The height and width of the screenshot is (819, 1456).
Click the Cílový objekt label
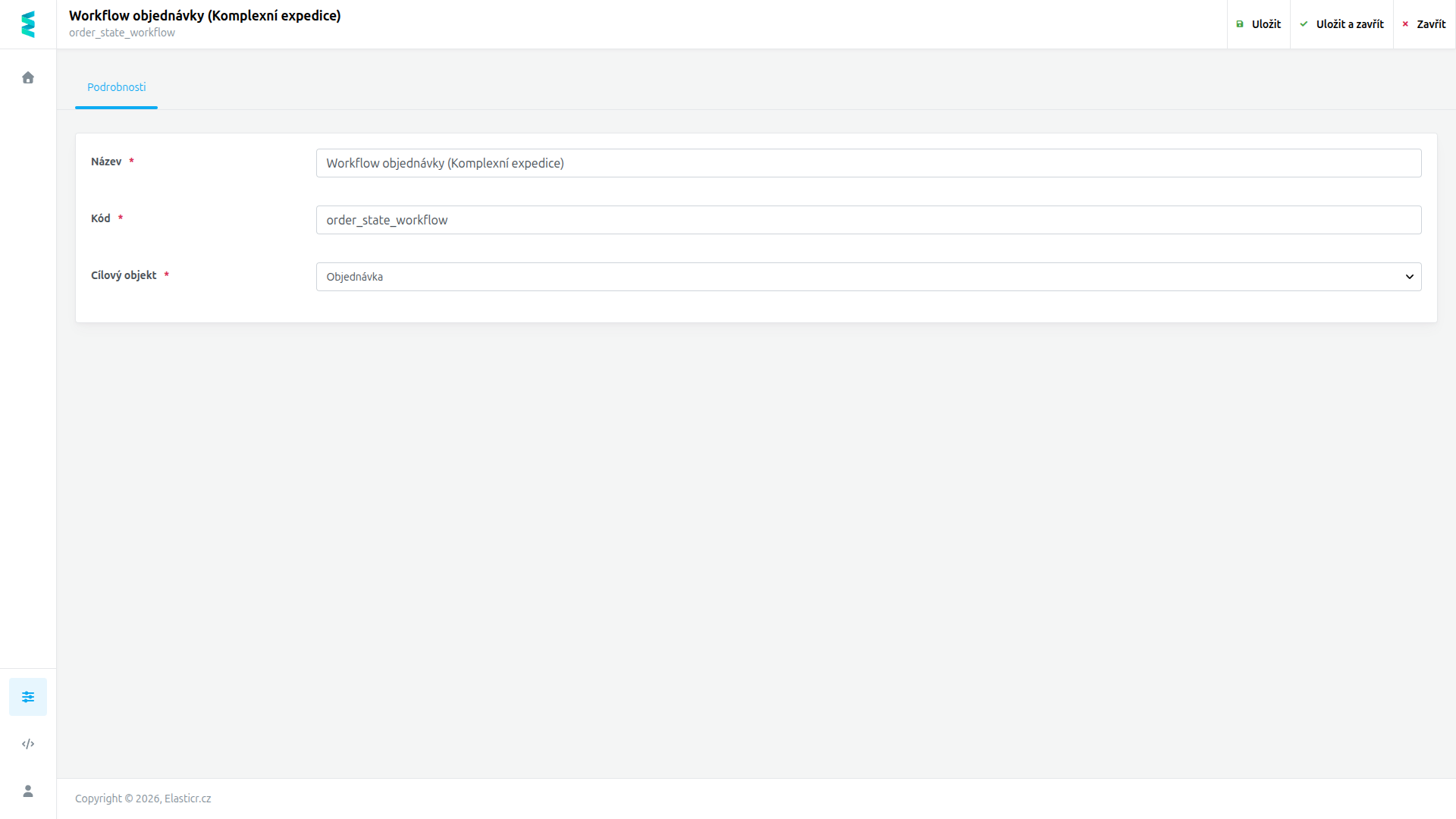click(124, 275)
